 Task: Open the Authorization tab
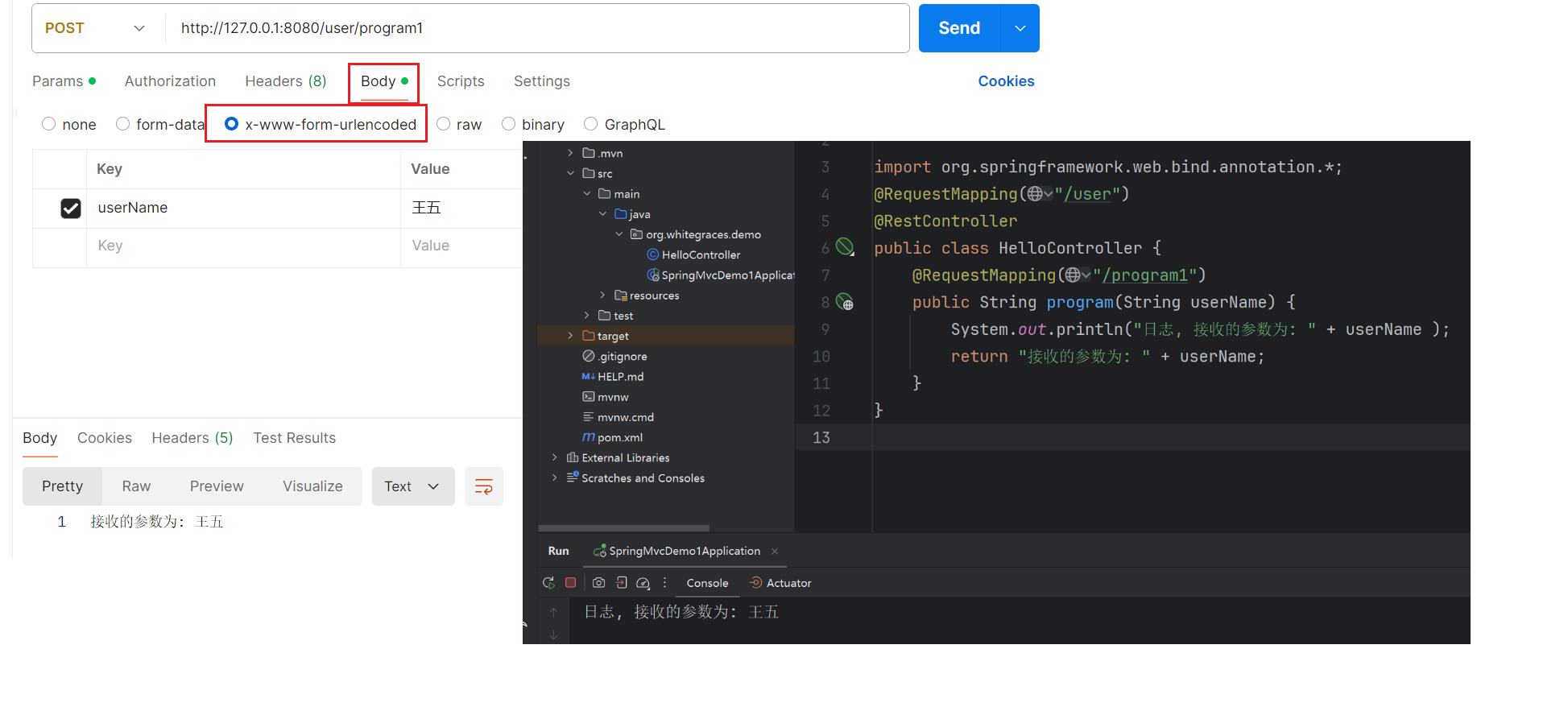tap(170, 81)
